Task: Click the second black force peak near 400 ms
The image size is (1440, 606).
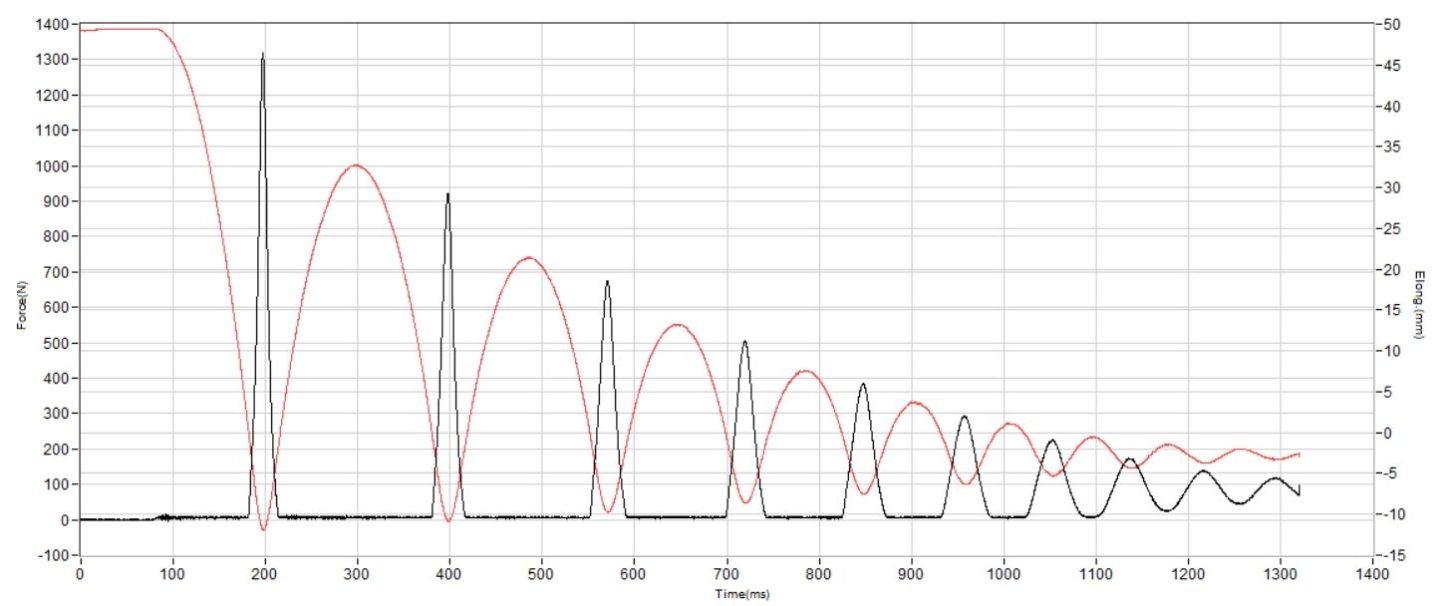Action: click(448, 195)
